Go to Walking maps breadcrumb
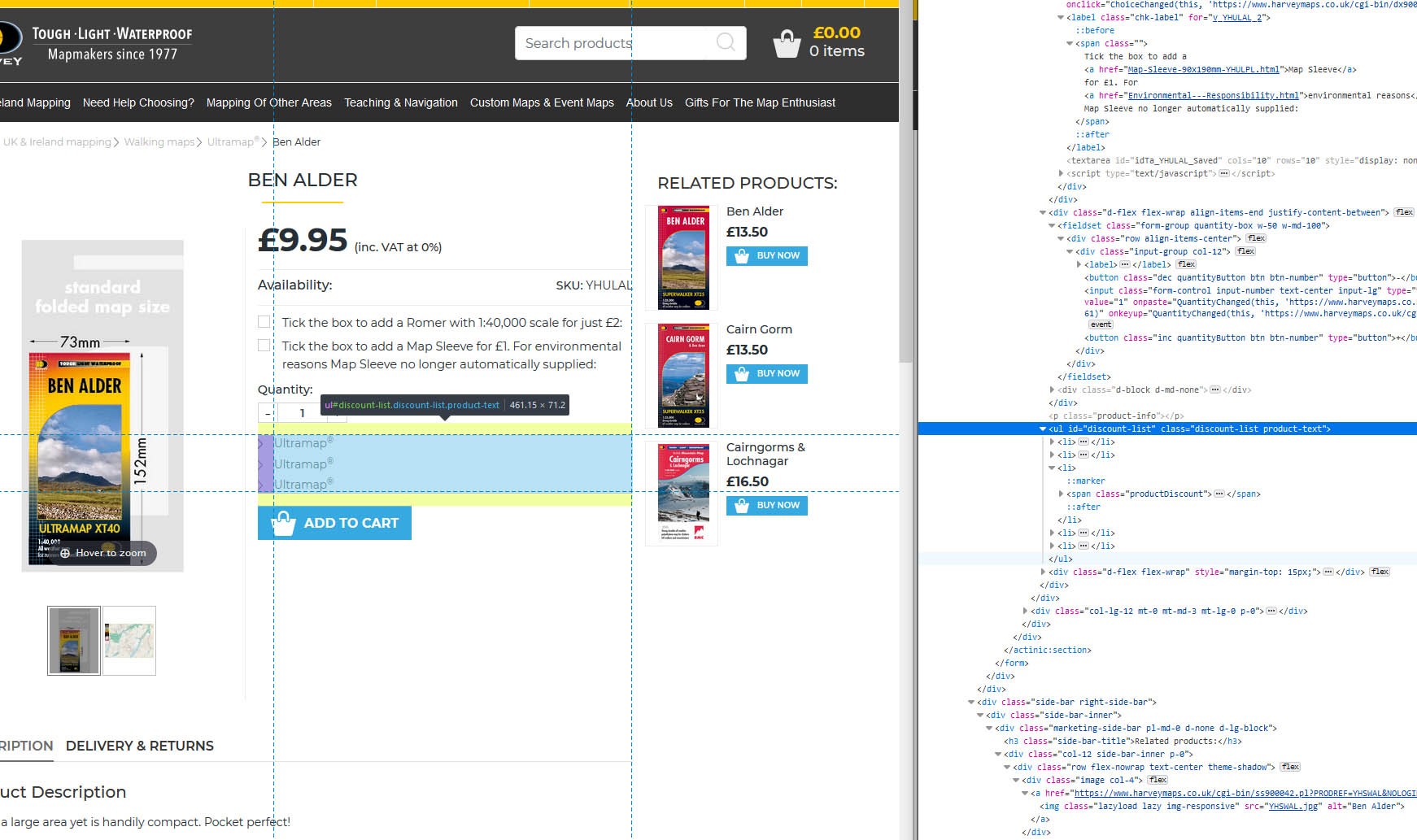Screen dimensions: 1417x840 point(159,141)
